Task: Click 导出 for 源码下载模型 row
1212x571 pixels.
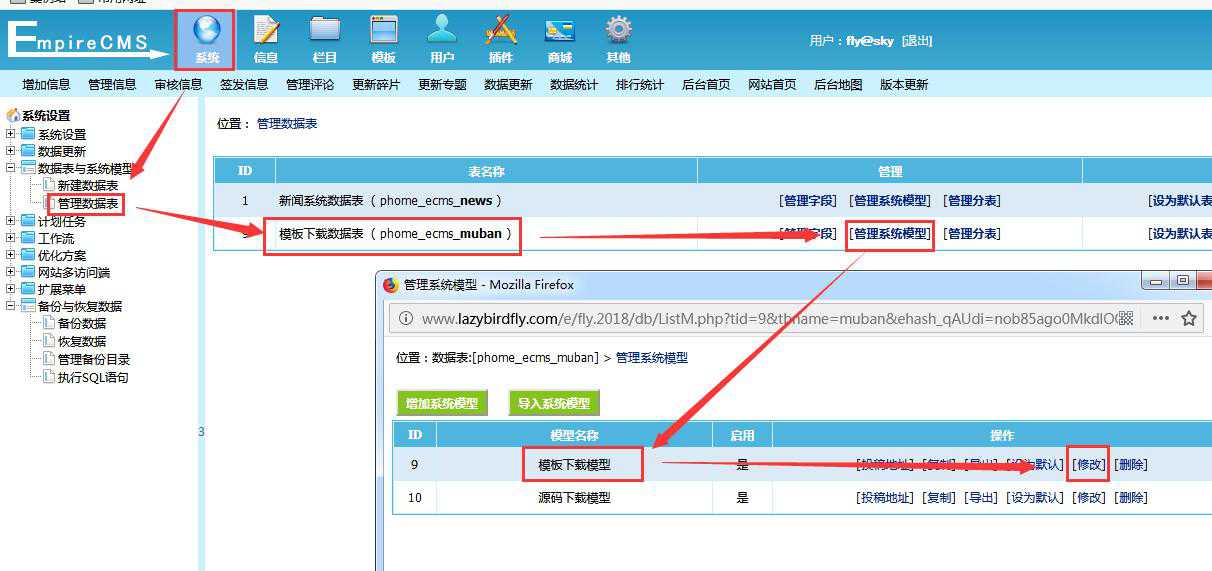Action: 981,498
